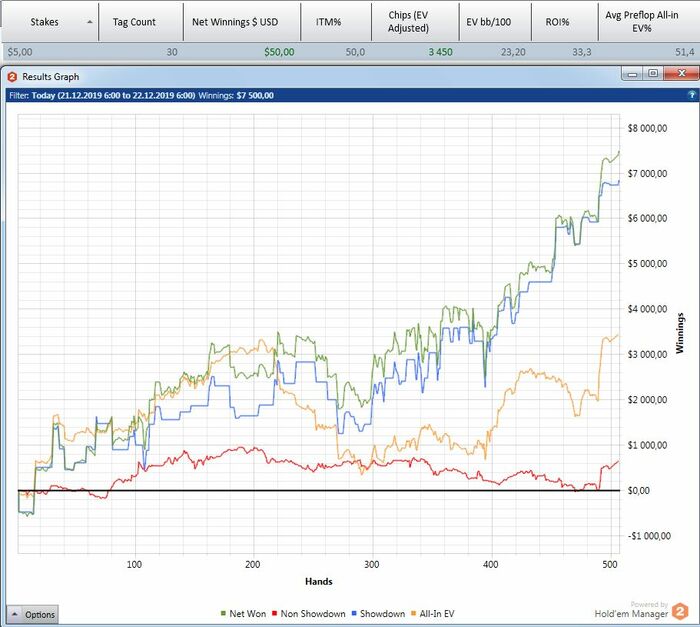Click the Winnings: $7 500,00 text
The image size is (700, 627).
(236, 95)
